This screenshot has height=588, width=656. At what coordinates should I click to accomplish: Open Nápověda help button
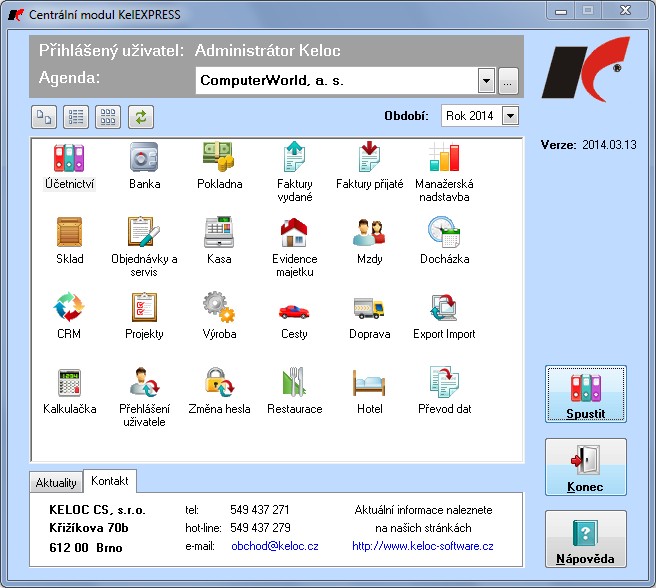point(585,539)
